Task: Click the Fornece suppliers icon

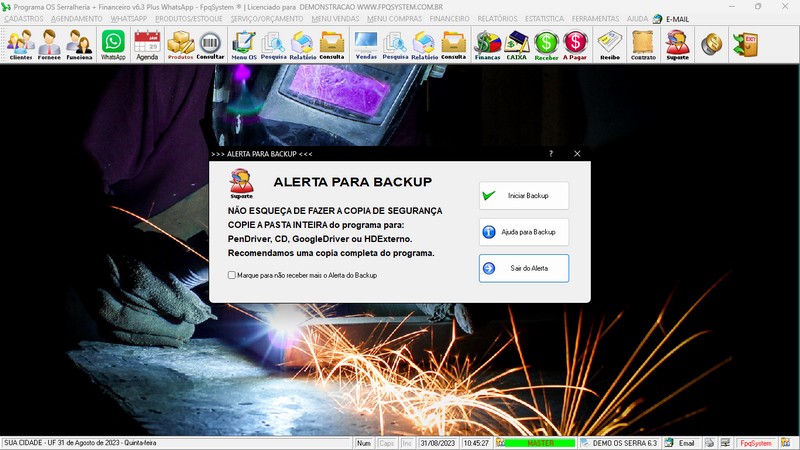Action: (50, 44)
